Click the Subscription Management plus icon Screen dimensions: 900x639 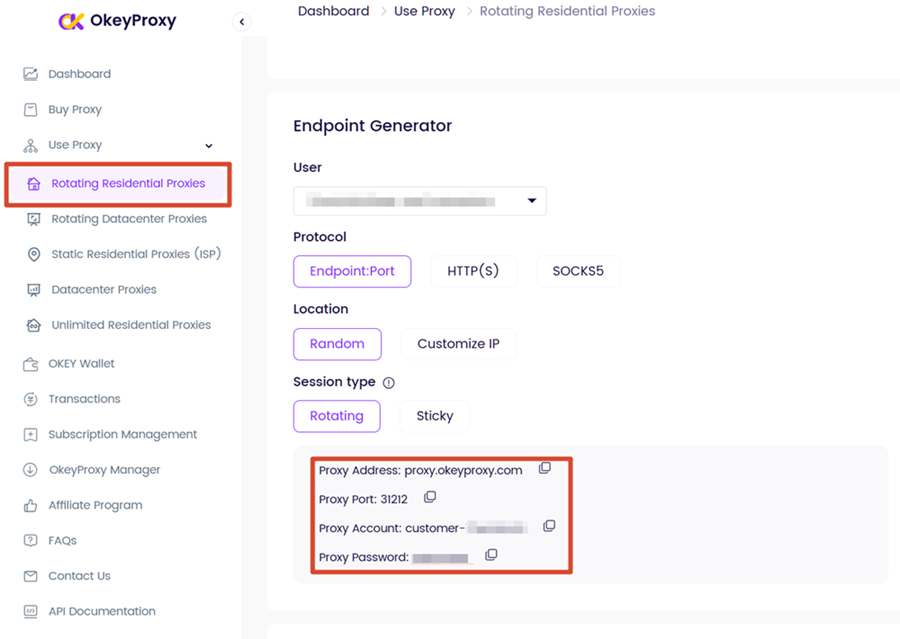click(30, 435)
